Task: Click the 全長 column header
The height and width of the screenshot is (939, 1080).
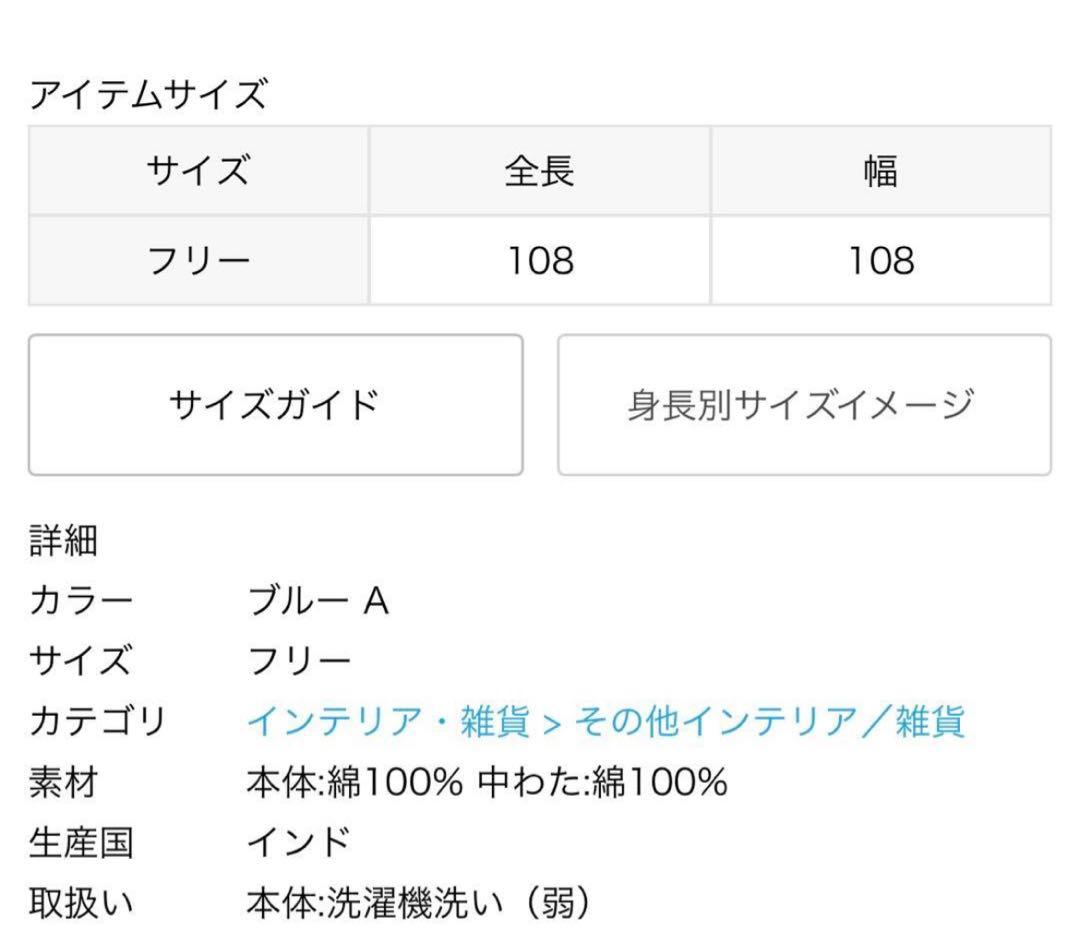Action: pyautogui.click(x=538, y=172)
